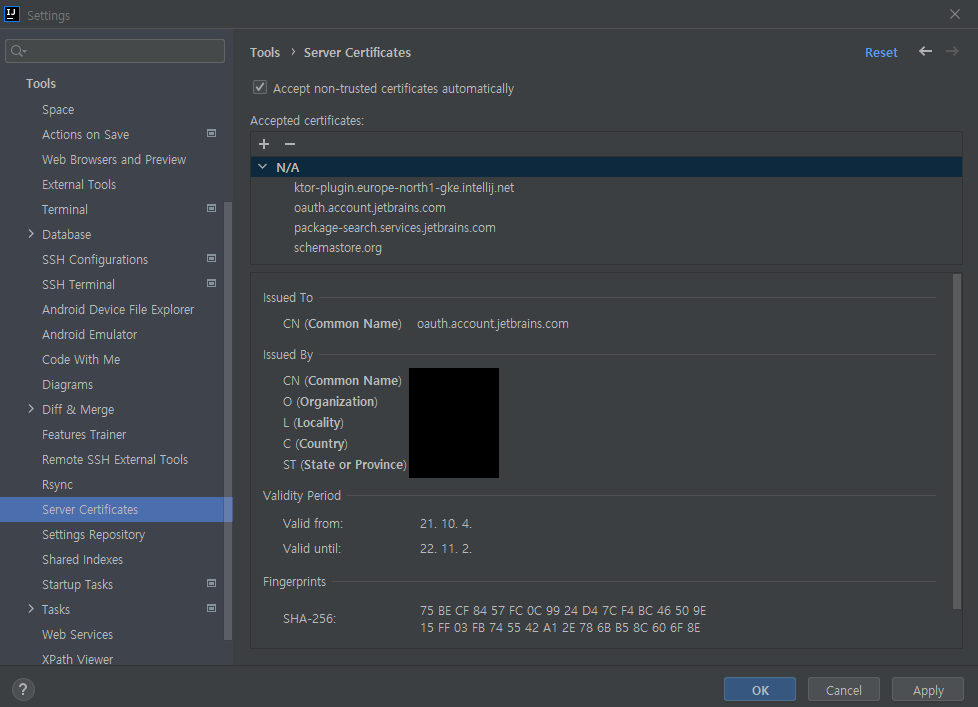Open Android Emulator settings

(89, 334)
